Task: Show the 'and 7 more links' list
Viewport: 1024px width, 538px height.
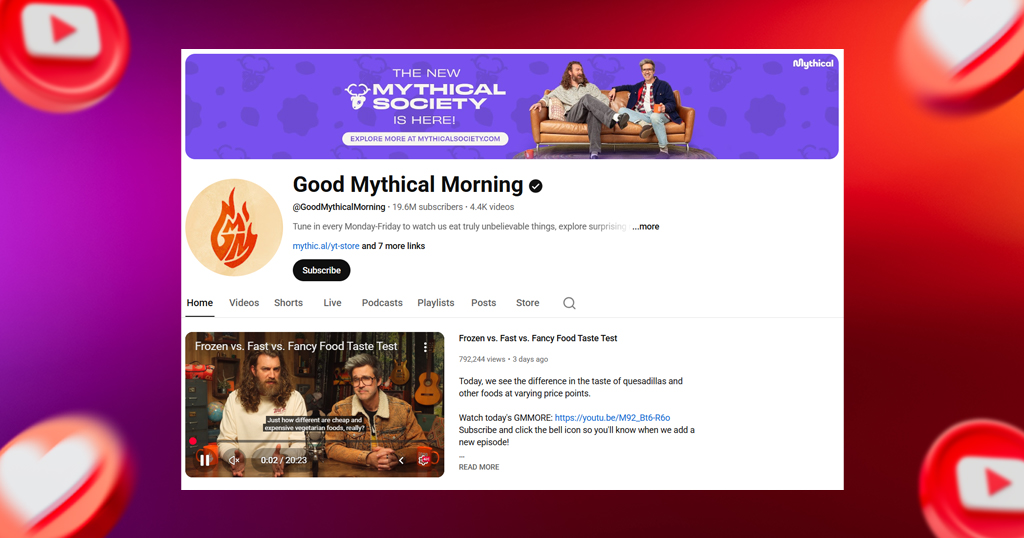Action: tap(393, 246)
